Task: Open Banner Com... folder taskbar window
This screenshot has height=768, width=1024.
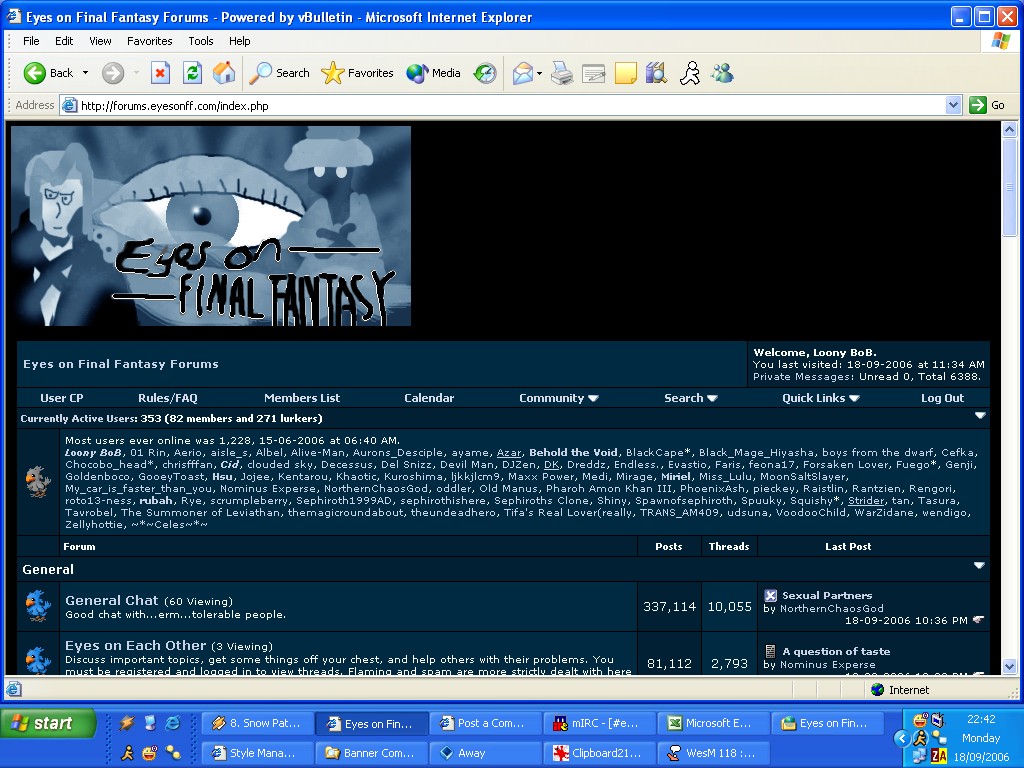Action: tap(372, 753)
